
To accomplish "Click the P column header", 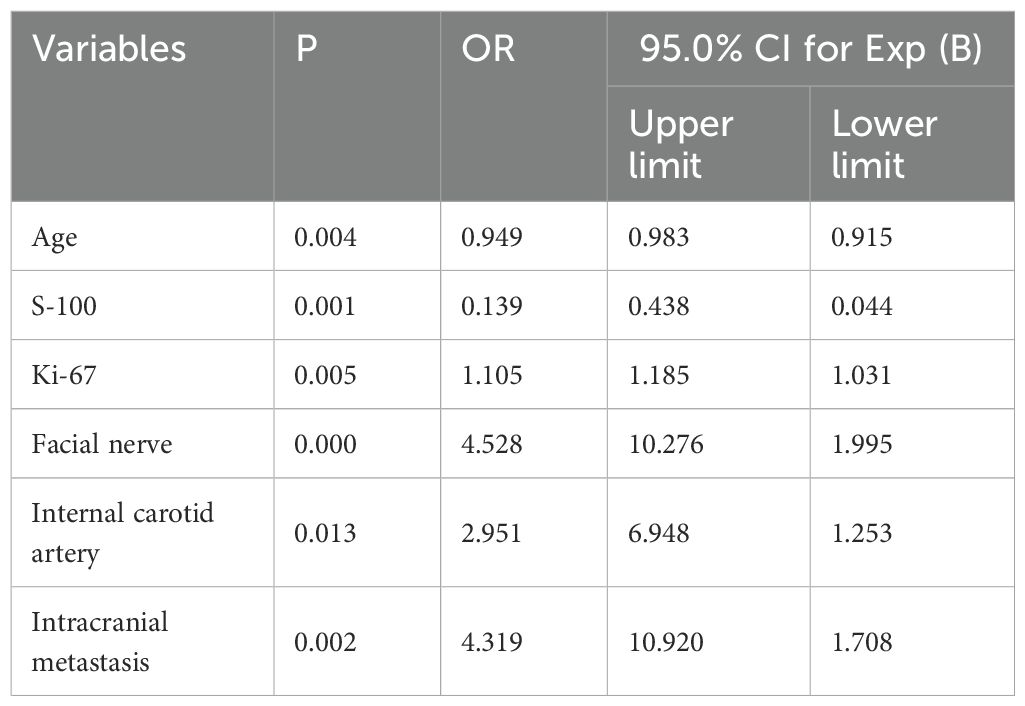I will [x=307, y=49].
